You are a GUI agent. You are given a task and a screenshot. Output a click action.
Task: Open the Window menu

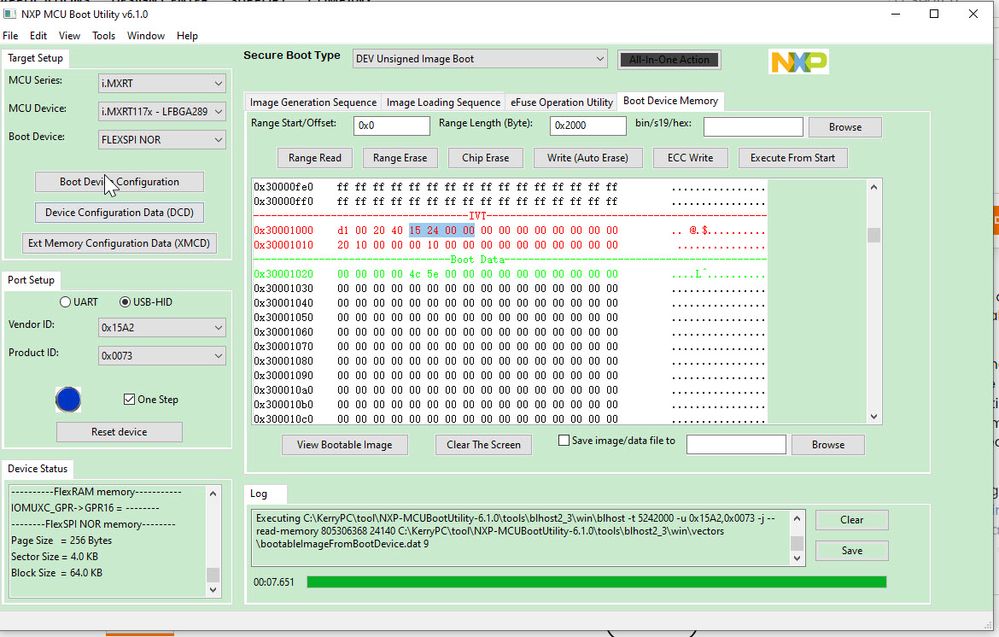click(146, 36)
